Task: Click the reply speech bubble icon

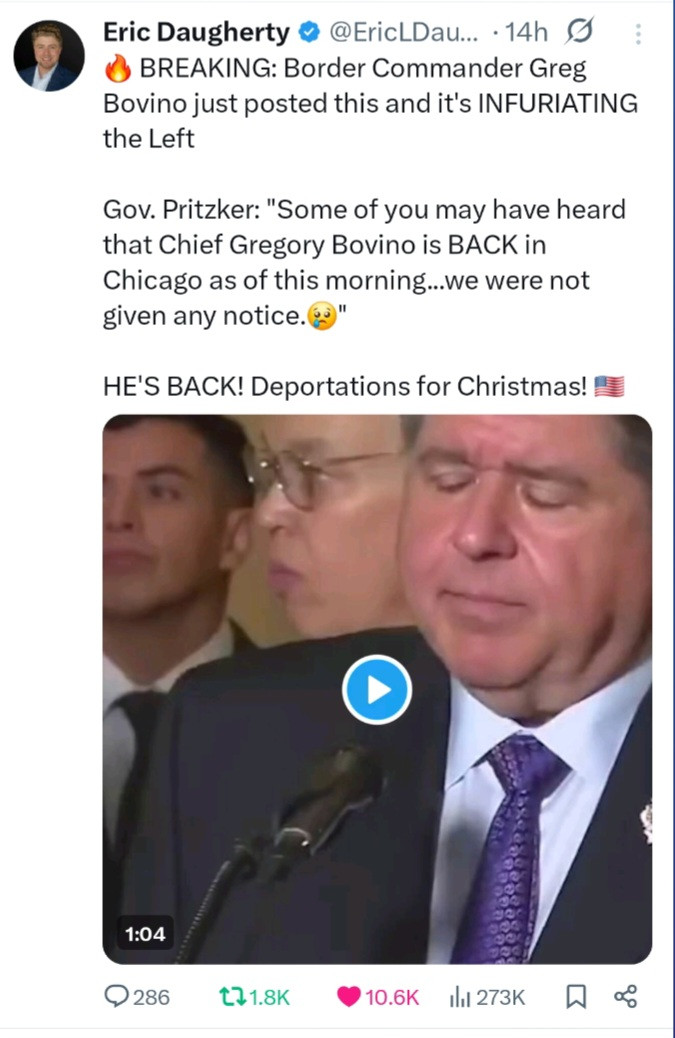Action: (117, 996)
